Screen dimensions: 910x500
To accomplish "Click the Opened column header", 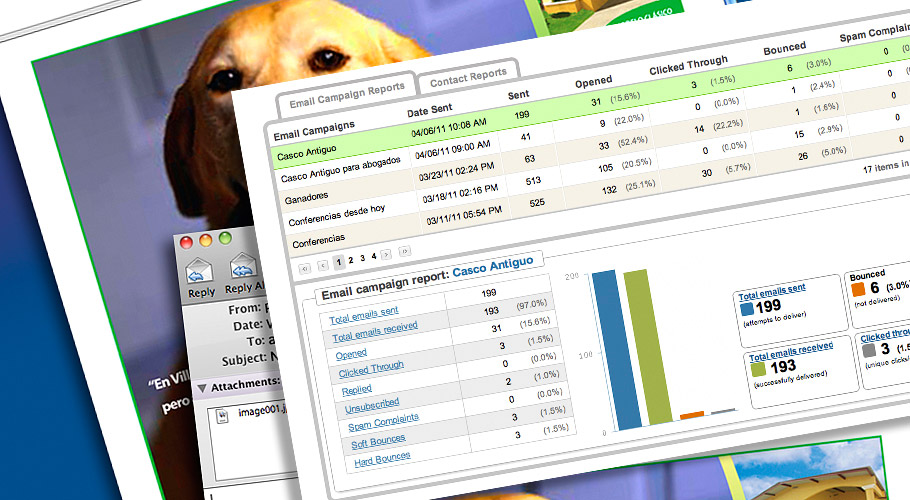I will click(x=593, y=82).
